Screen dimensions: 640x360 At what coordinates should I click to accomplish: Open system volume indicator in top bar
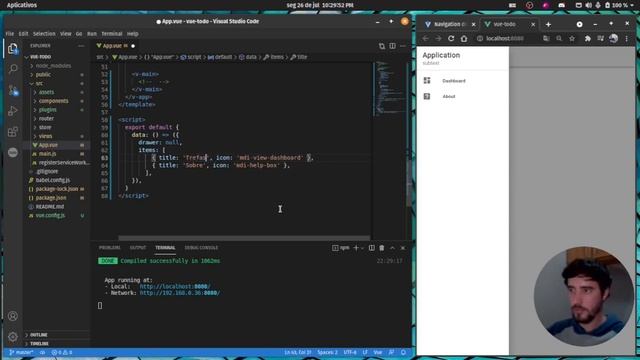pyautogui.click(x=588, y=5)
